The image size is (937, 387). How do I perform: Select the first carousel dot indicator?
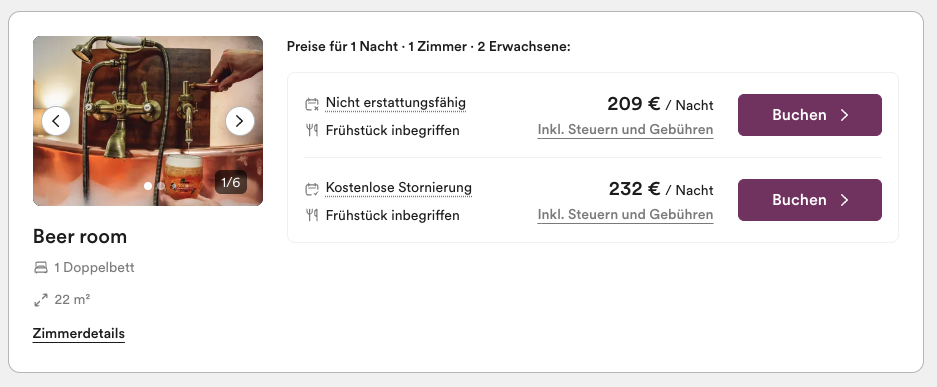pyautogui.click(x=148, y=186)
